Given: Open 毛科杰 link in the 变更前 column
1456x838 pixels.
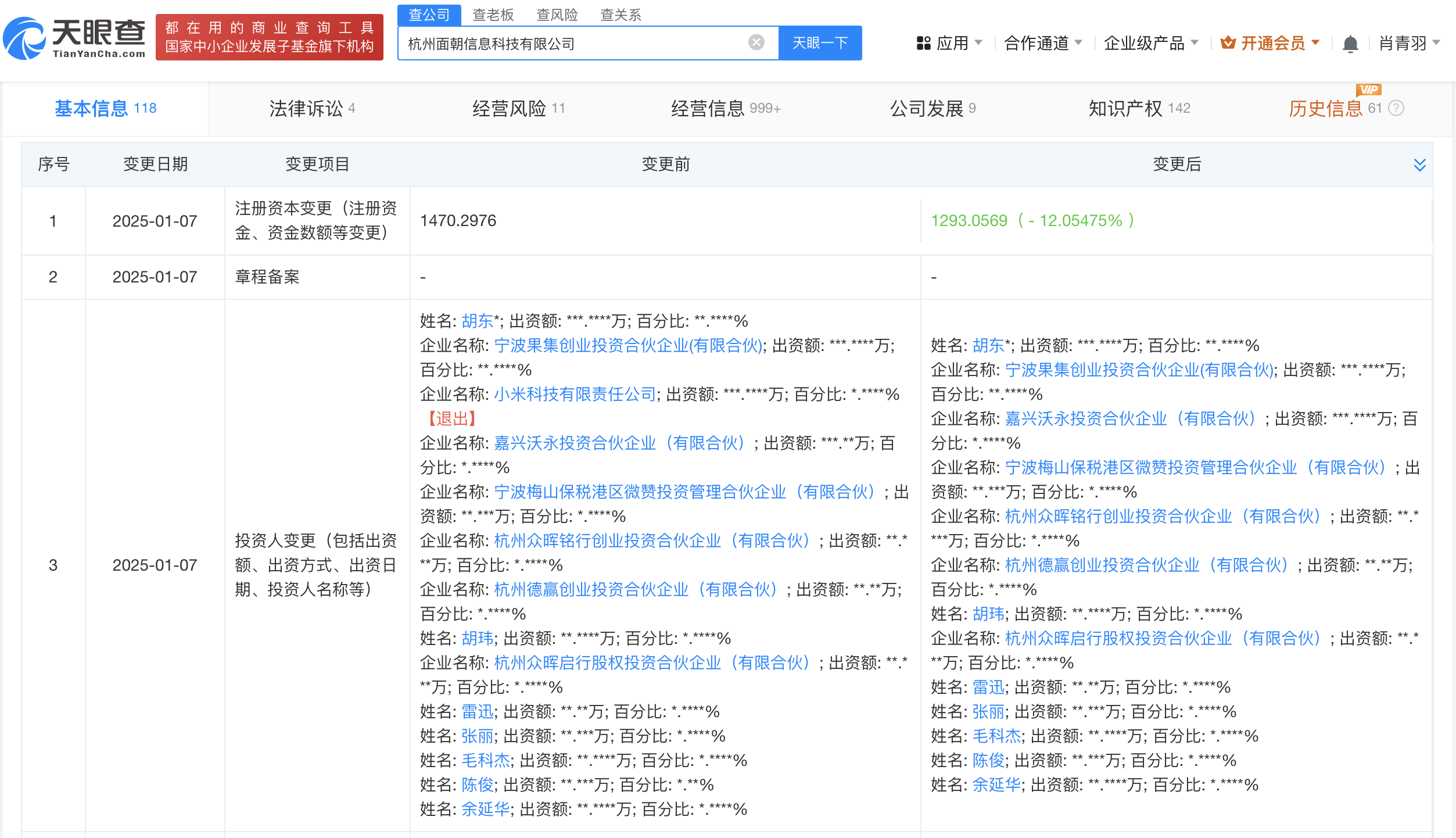Looking at the screenshot, I should point(485,760).
